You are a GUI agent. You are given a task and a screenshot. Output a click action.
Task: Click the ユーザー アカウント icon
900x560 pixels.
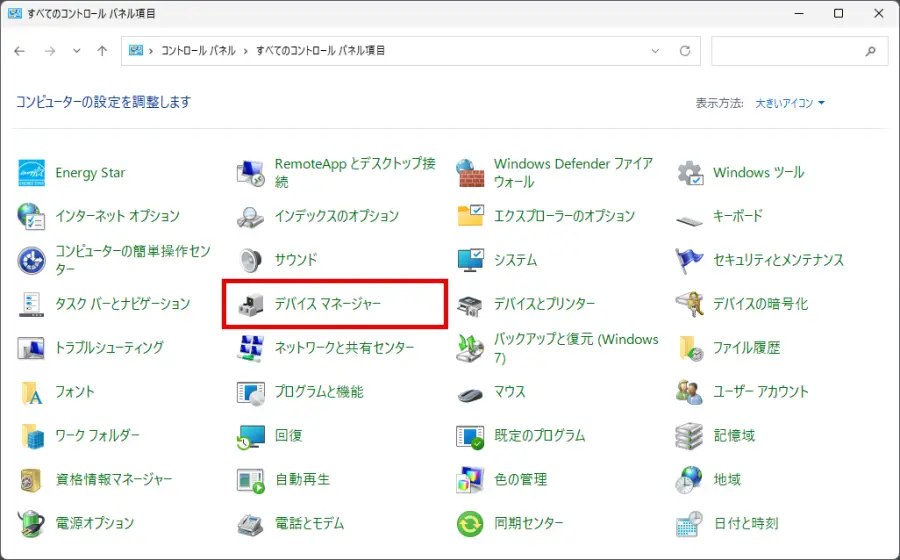689,392
